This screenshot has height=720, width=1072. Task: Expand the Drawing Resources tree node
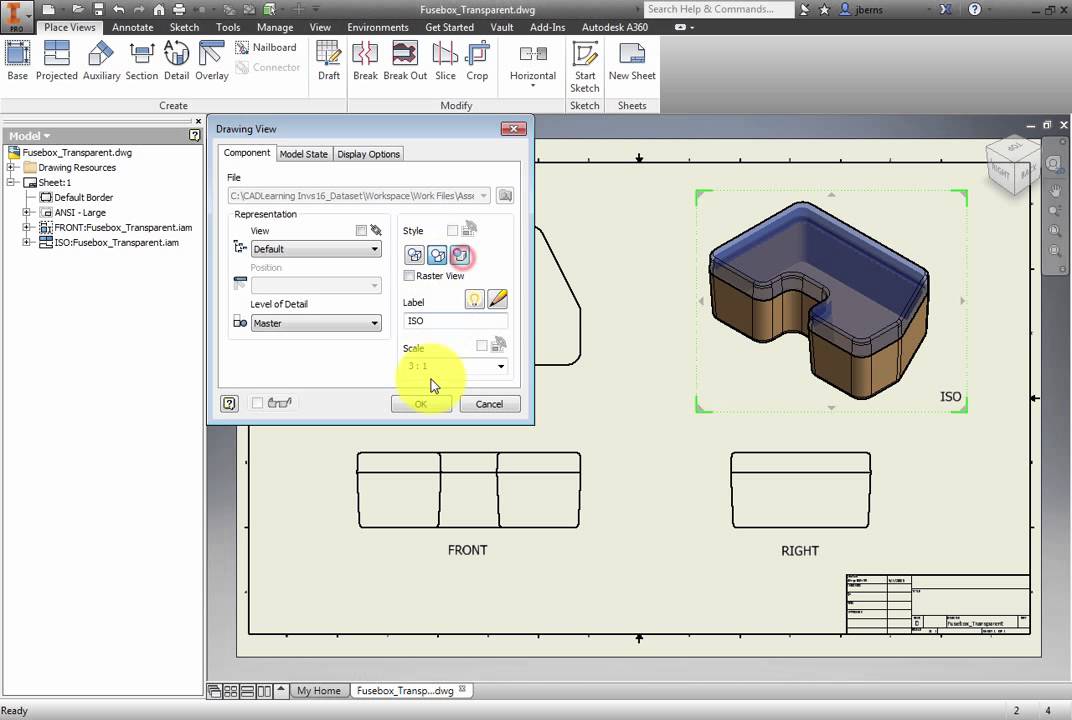11,168
